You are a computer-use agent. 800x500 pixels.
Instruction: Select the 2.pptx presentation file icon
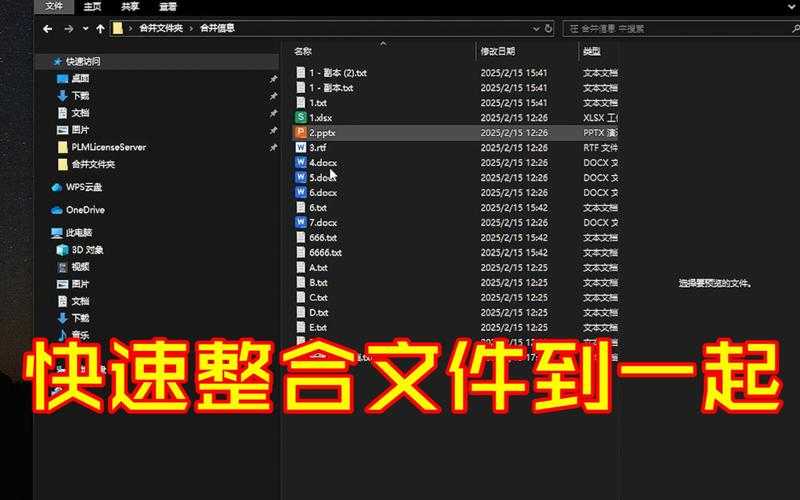300,132
